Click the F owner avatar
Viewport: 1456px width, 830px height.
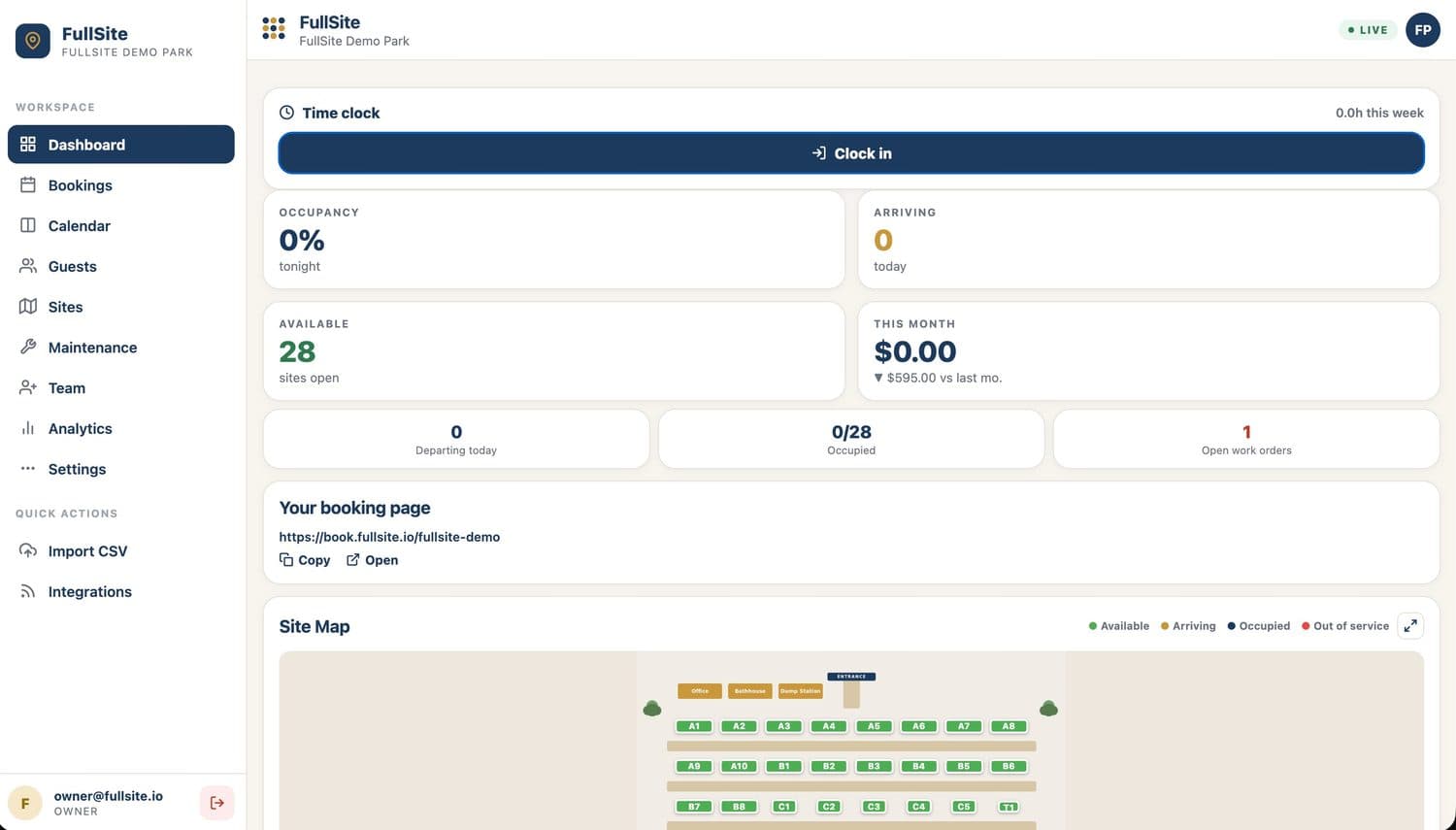[x=25, y=803]
